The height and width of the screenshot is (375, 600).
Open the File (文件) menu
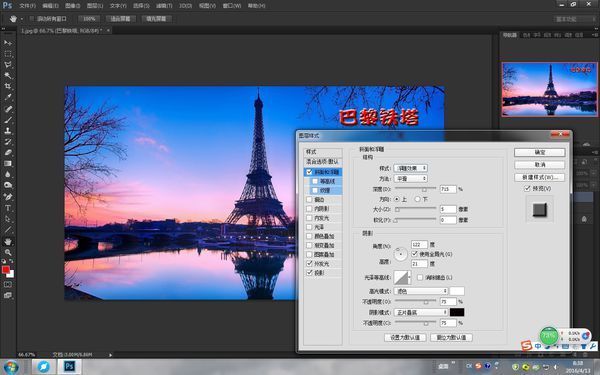coord(28,6)
